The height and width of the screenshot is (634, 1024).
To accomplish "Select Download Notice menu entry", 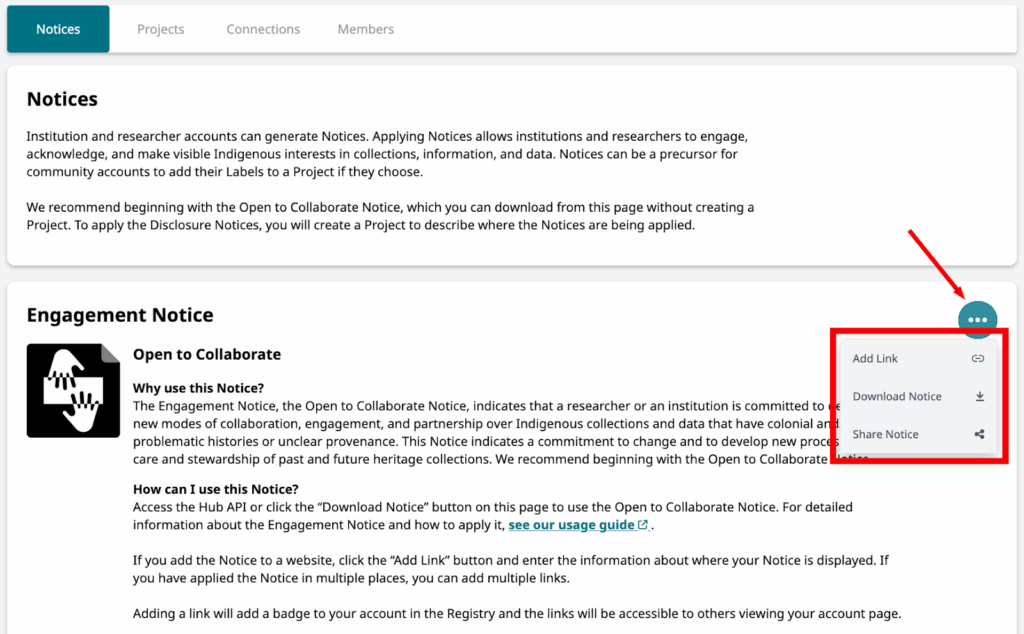I will click(x=897, y=397).
